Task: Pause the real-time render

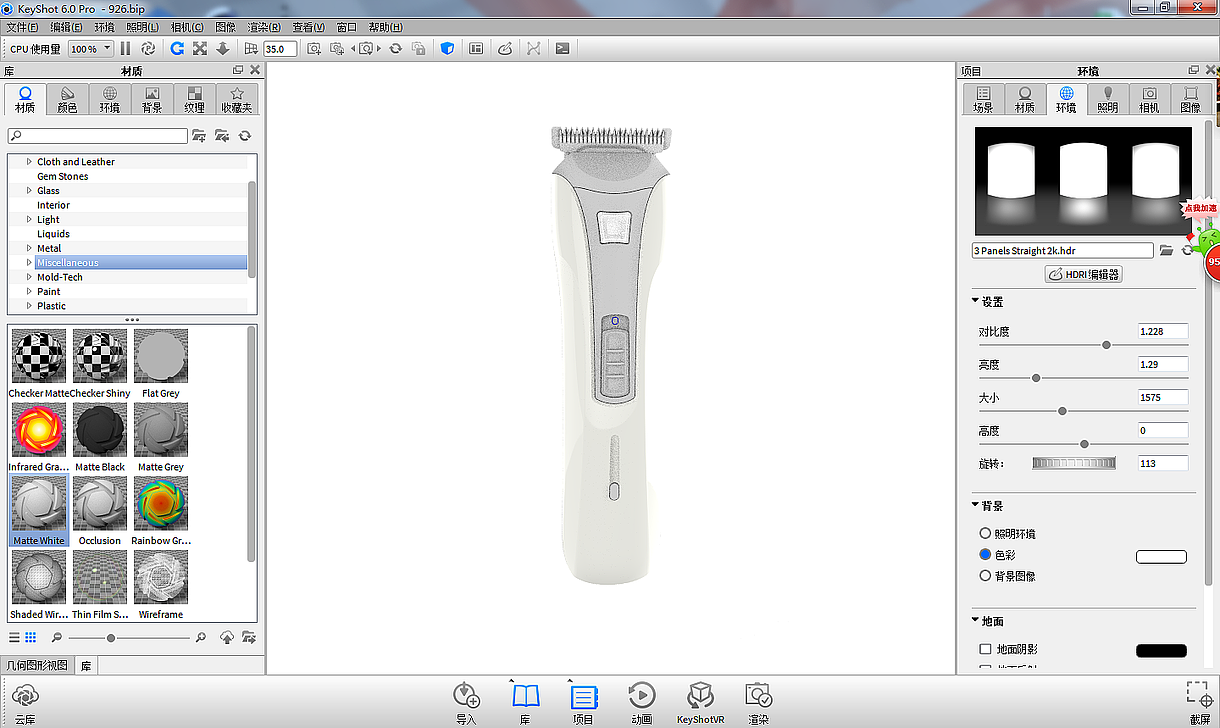Action: (125, 48)
